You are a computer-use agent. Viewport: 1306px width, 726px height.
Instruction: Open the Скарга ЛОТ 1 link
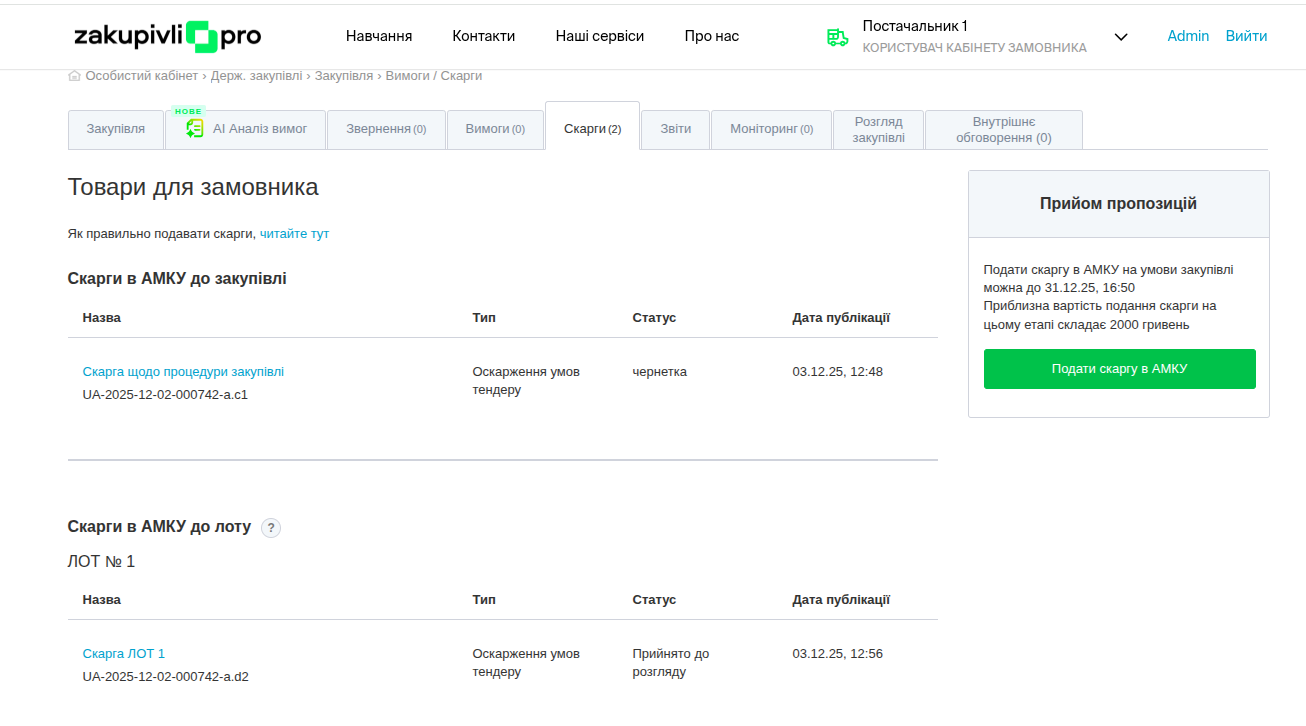[124, 654]
